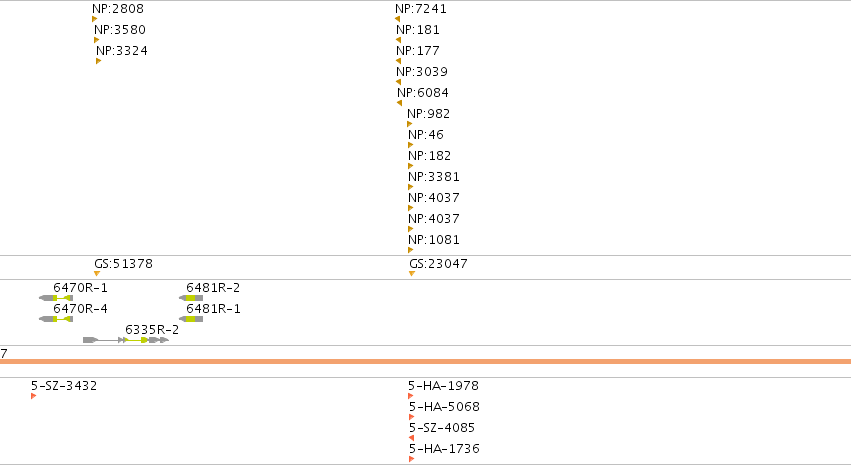Click the 6481R-2 transcript name
Screen dimensions: 851x465
(213, 288)
